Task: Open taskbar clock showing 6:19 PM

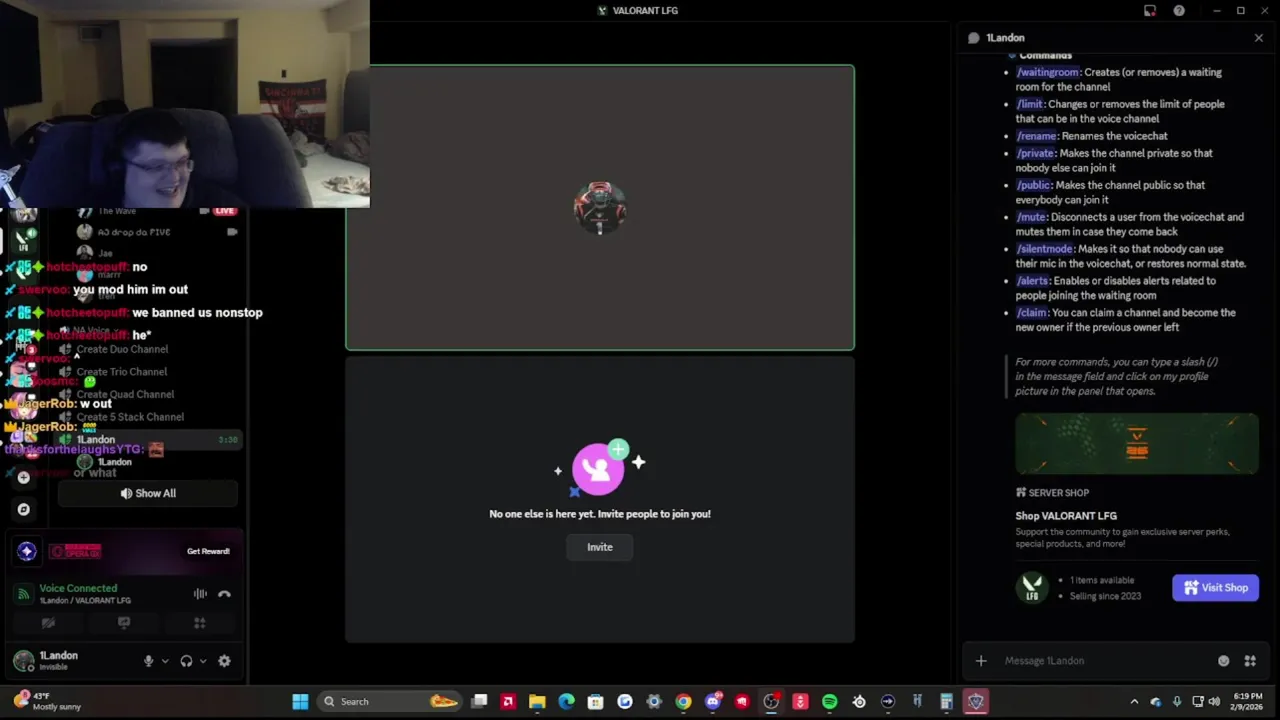Action: tap(1247, 701)
